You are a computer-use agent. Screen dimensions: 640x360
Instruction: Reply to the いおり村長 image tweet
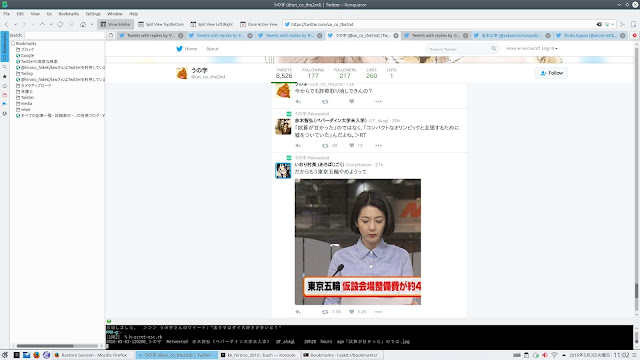click(298, 312)
